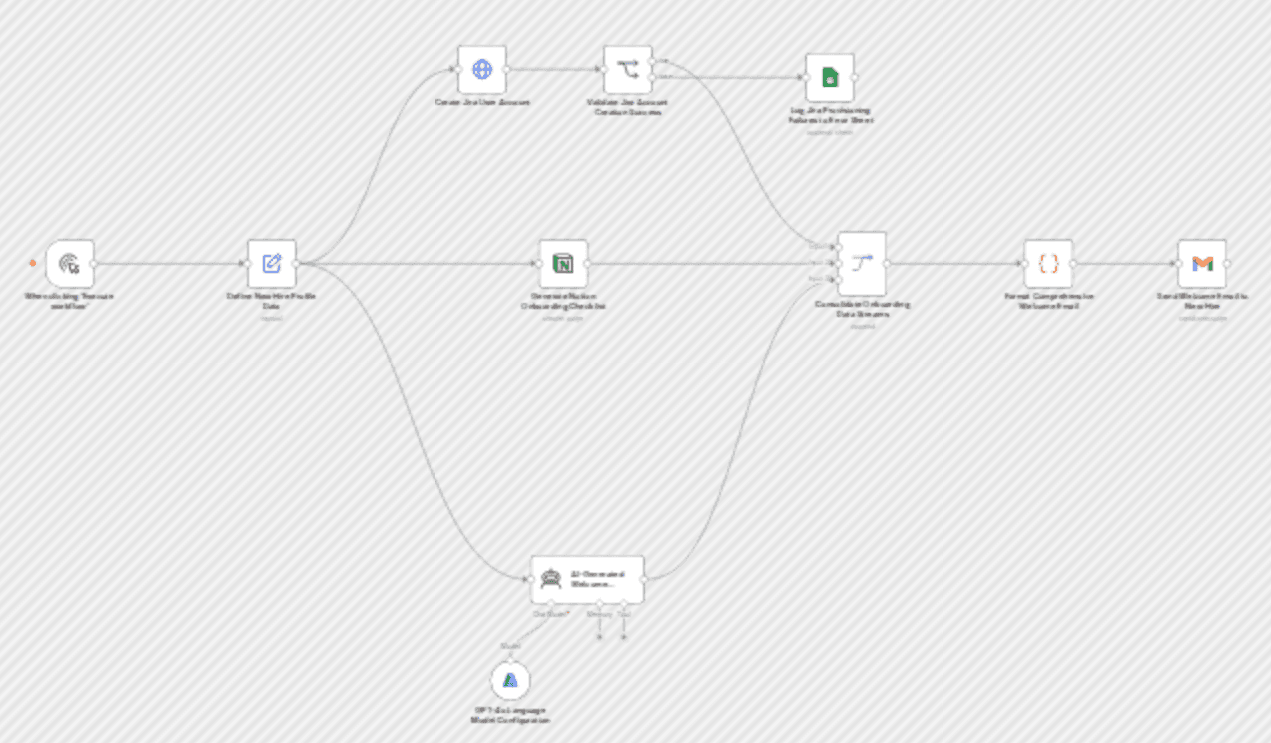Open the Format Comprehensive Welcome Email code node
The height and width of the screenshot is (743, 1271).
tap(1048, 264)
